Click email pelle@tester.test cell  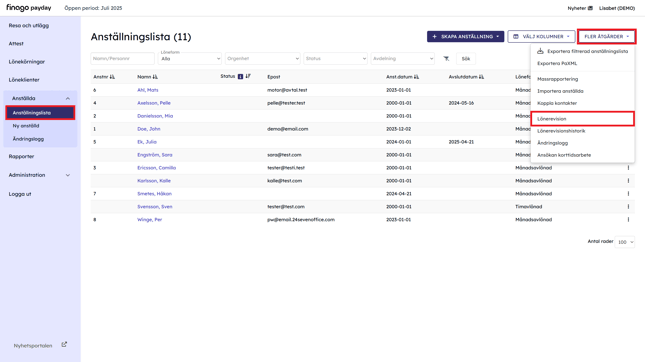coord(286,103)
